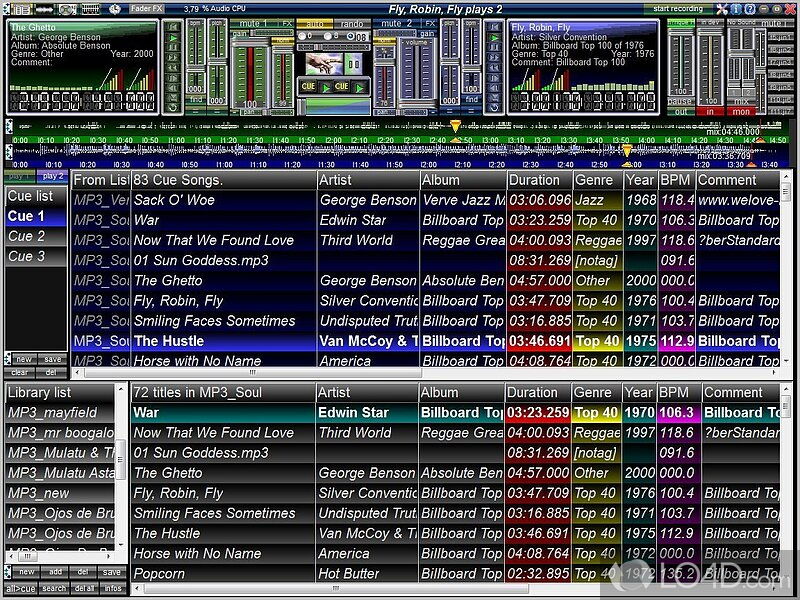
Task: Toggle the mon button
Action: click(x=741, y=111)
